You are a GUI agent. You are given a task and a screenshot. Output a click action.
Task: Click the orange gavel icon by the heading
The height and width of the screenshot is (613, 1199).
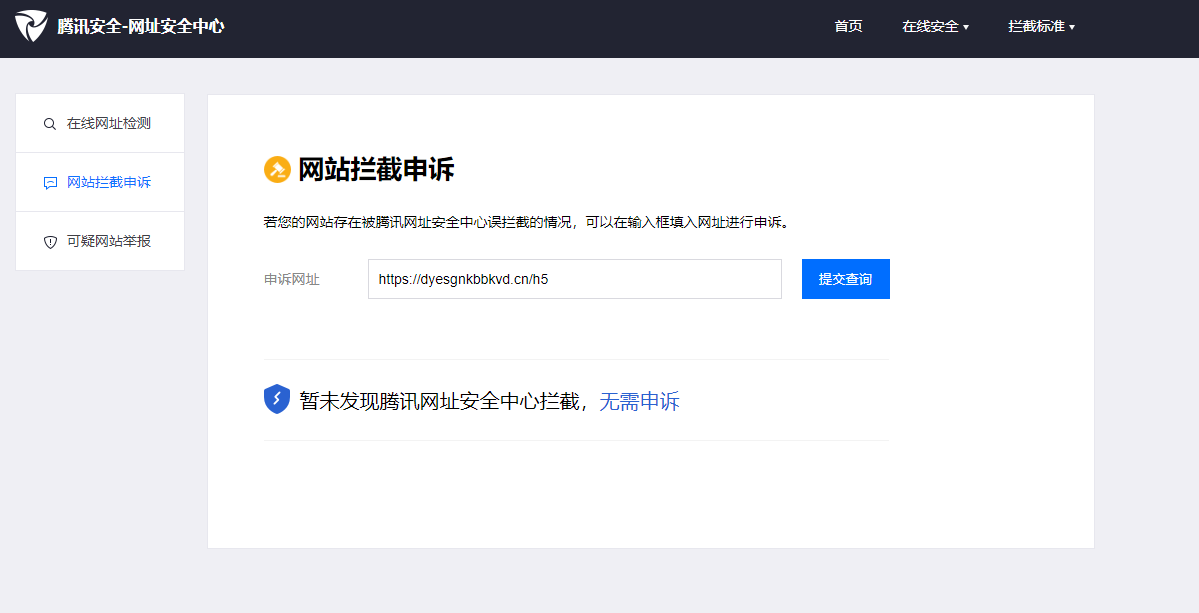(277, 170)
